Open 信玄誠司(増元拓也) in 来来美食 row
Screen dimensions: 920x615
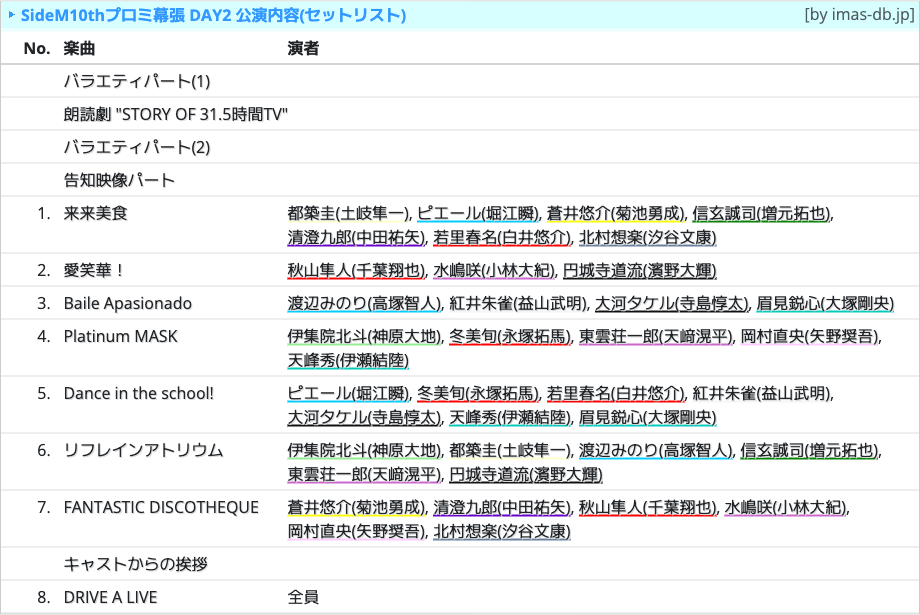pyautogui.click(x=762, y=214)
